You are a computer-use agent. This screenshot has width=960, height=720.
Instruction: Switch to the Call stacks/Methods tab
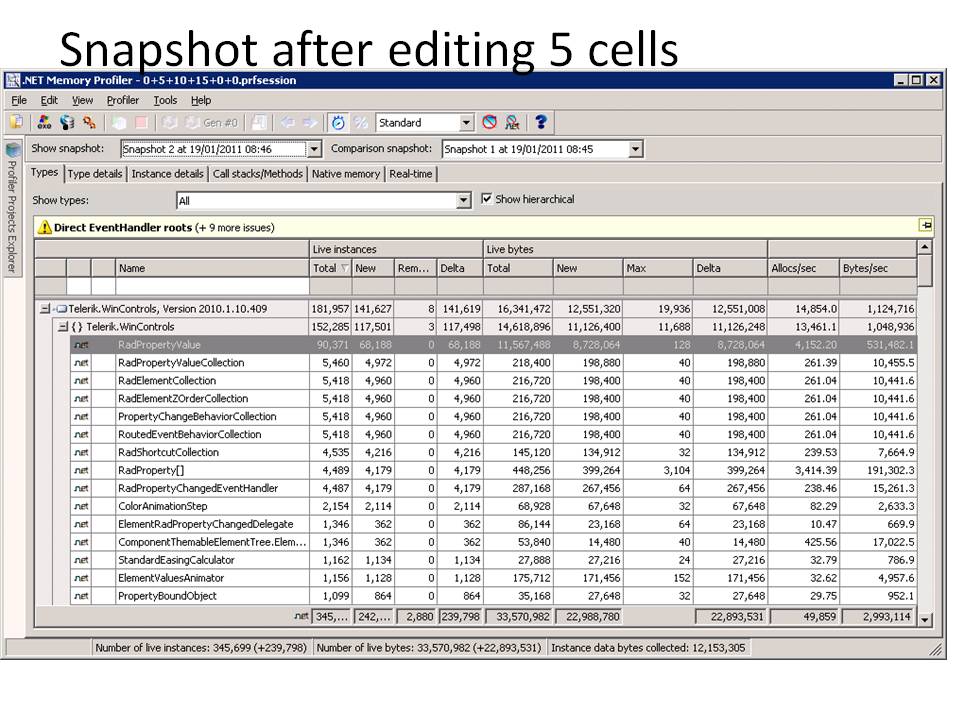tap(258, 174)
